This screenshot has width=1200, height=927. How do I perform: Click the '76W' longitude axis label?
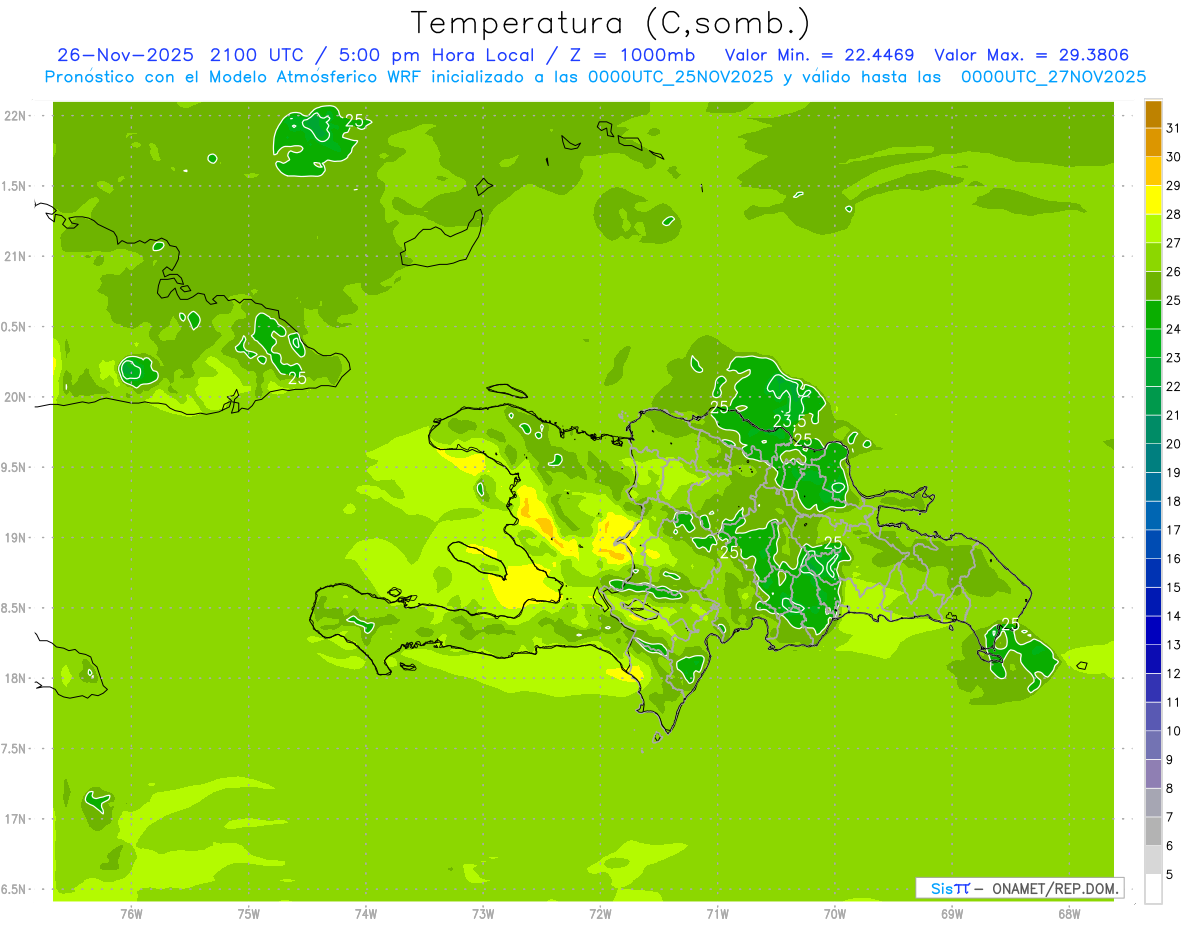131,913
